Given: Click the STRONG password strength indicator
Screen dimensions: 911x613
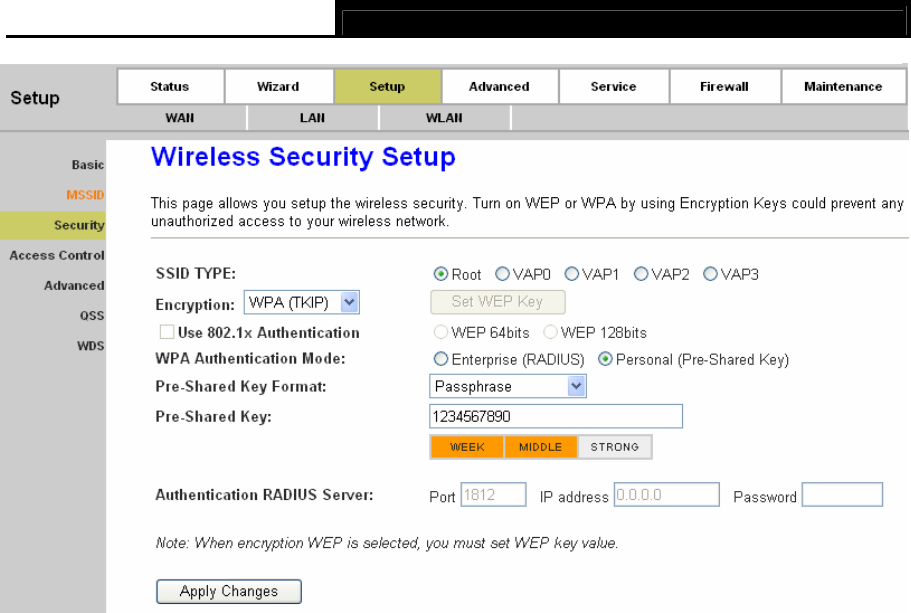Looking at the screenshot, I should 615,447.
